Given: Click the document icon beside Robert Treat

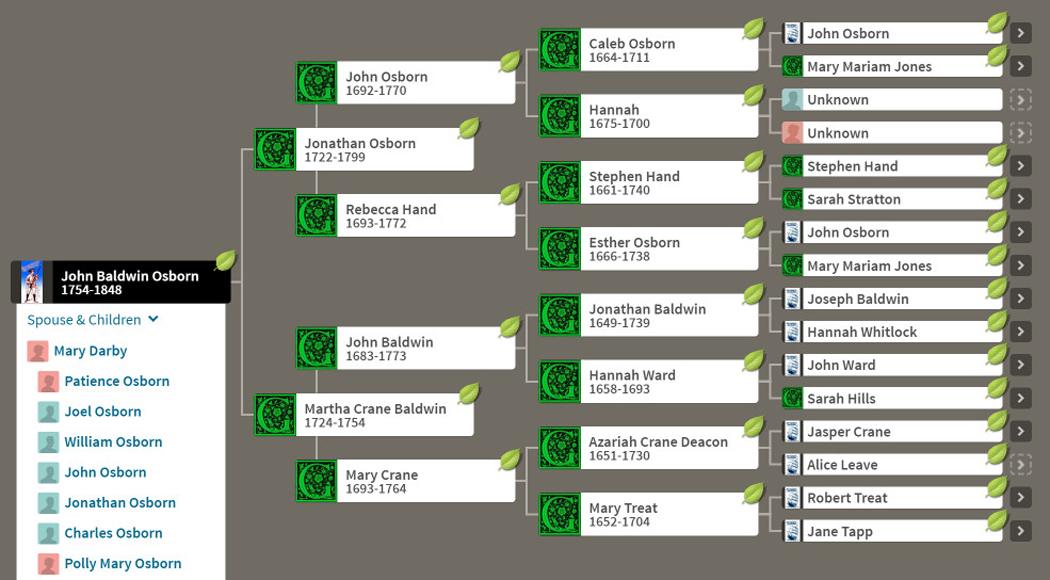Looking at the screenshot, I should (x=792, y=498).
